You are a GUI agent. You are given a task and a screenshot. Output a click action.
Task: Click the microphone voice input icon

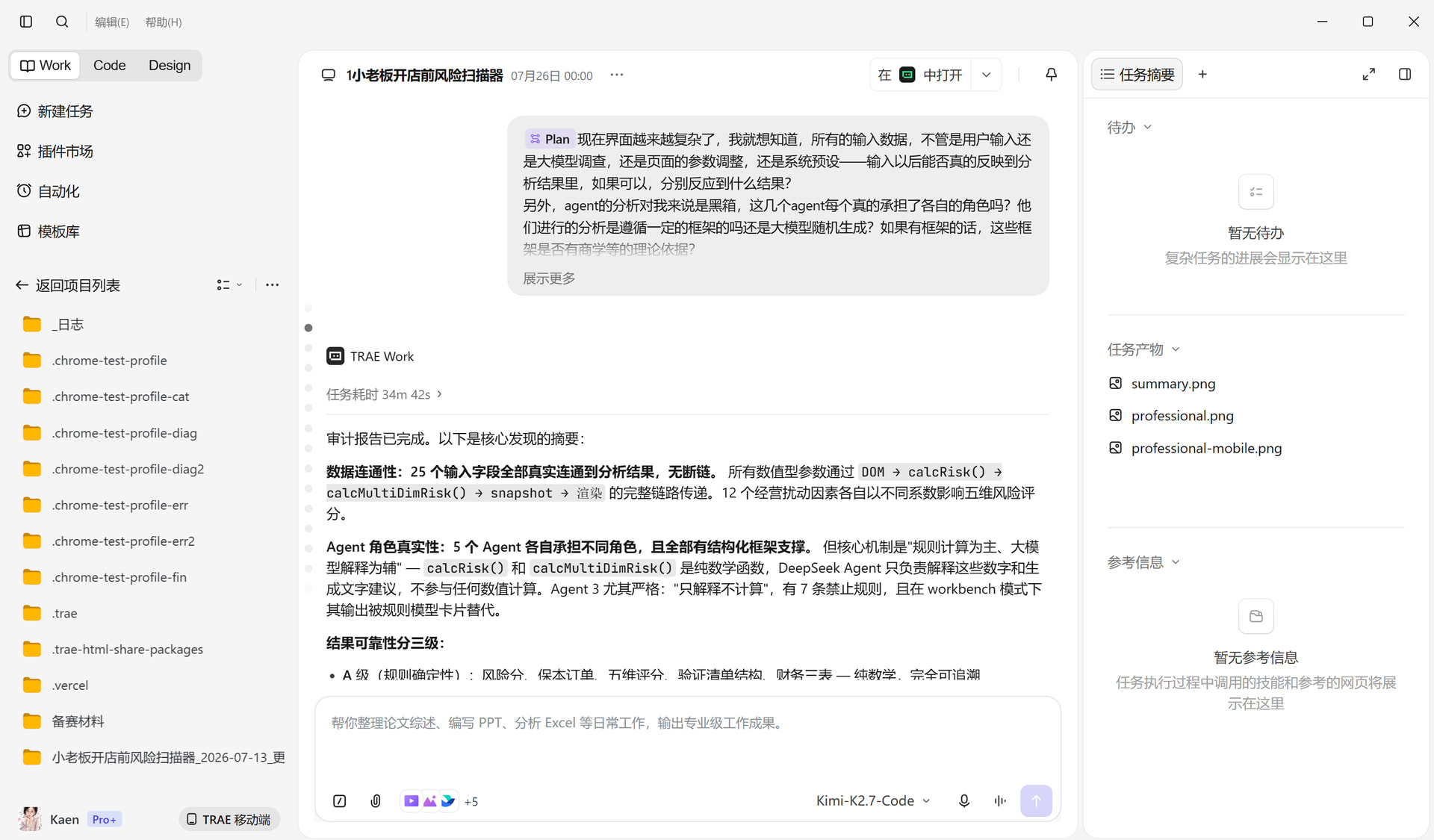coord(964,800)
